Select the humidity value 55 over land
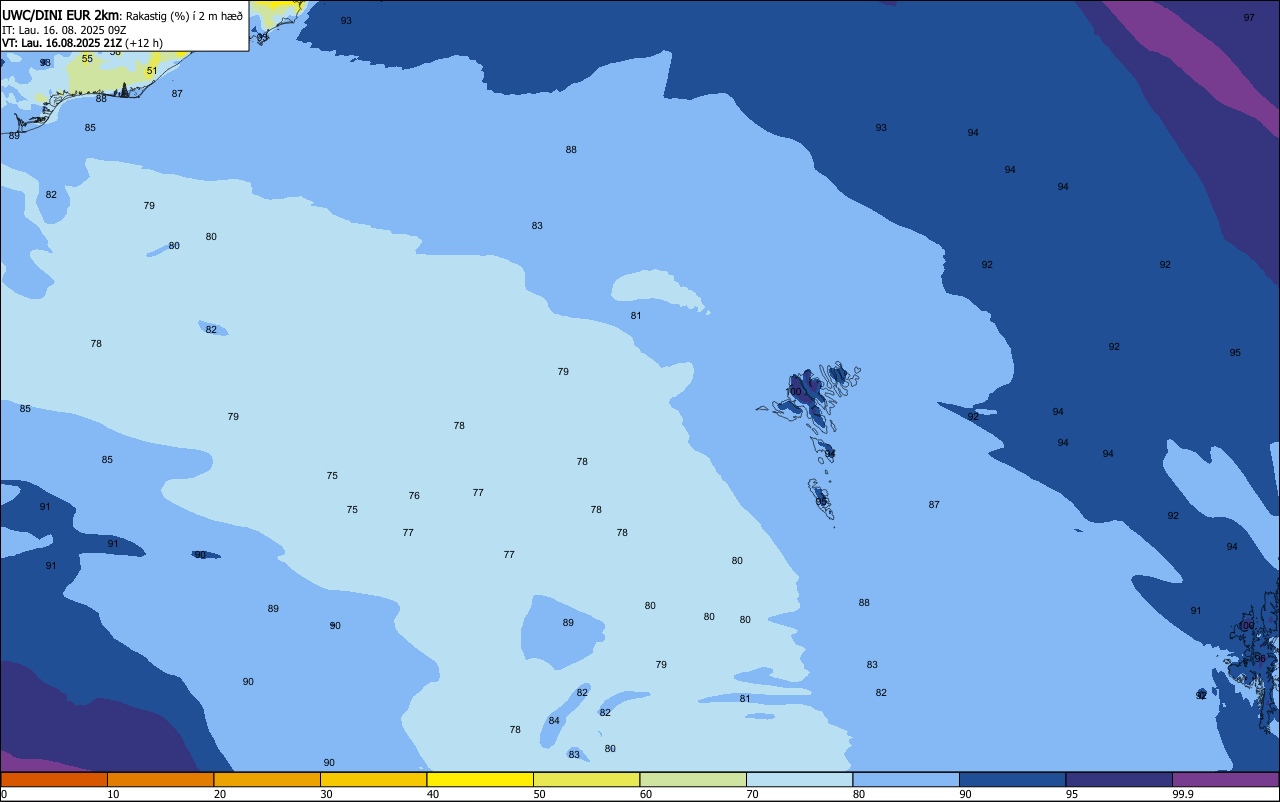The width and height of the screenshot is (1280, 802). pos(87,59)
